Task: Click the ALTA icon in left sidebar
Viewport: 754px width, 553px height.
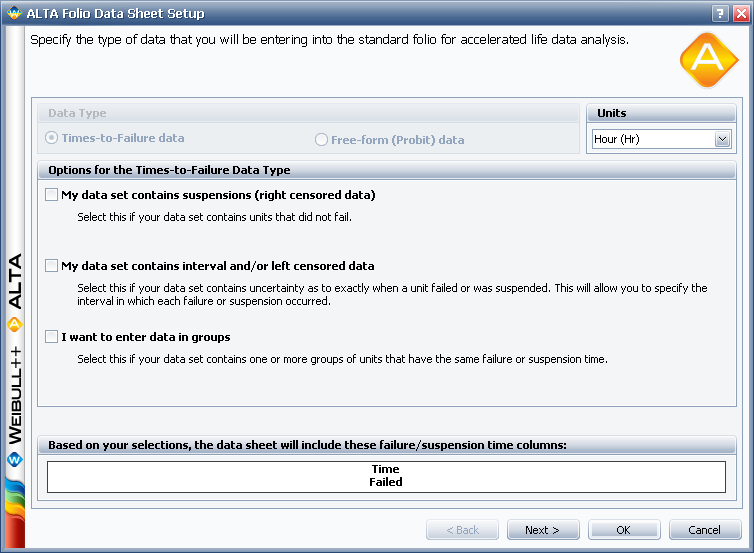Action: [x=14, y=324]
